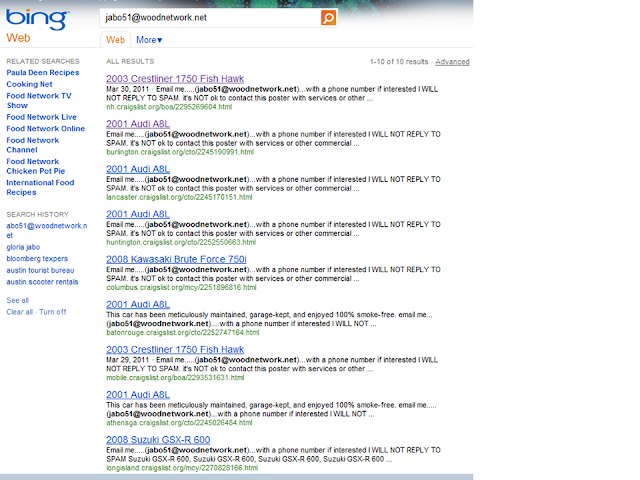Open austin tourist bureau history entry

pos(40,270)
